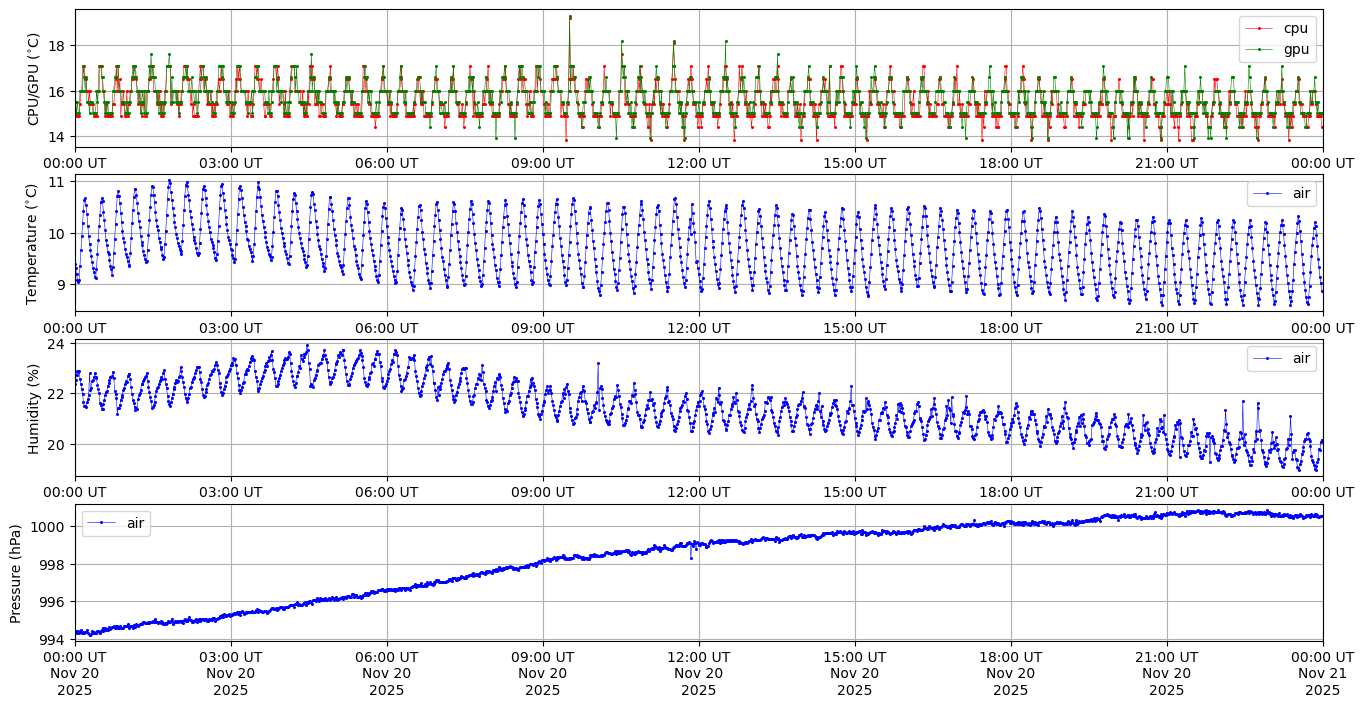The width and height of the screenshot is (1364, 707).
Task: Click the 11 tick on the temperature axis
Action: tap(58, 182)
